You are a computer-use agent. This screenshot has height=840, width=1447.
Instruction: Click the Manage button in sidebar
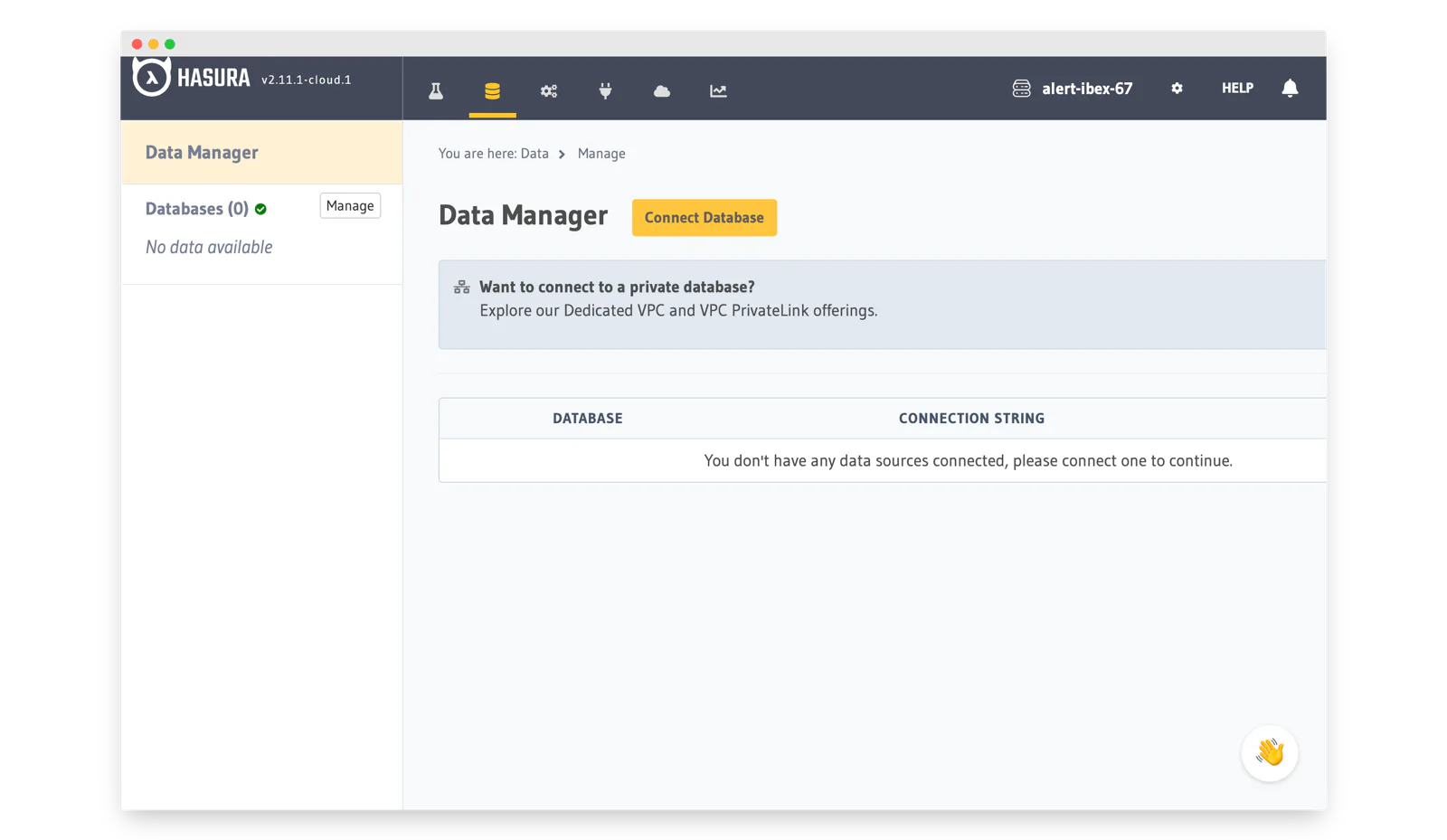pyautogui.click(x=350, y=205)
